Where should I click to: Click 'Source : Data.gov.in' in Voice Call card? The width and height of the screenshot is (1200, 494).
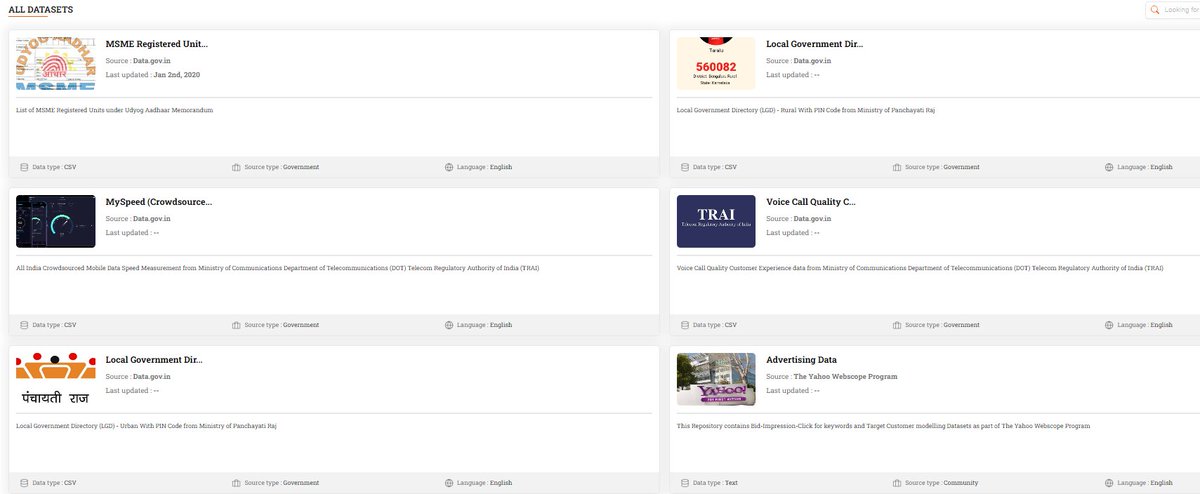(798, 219)
